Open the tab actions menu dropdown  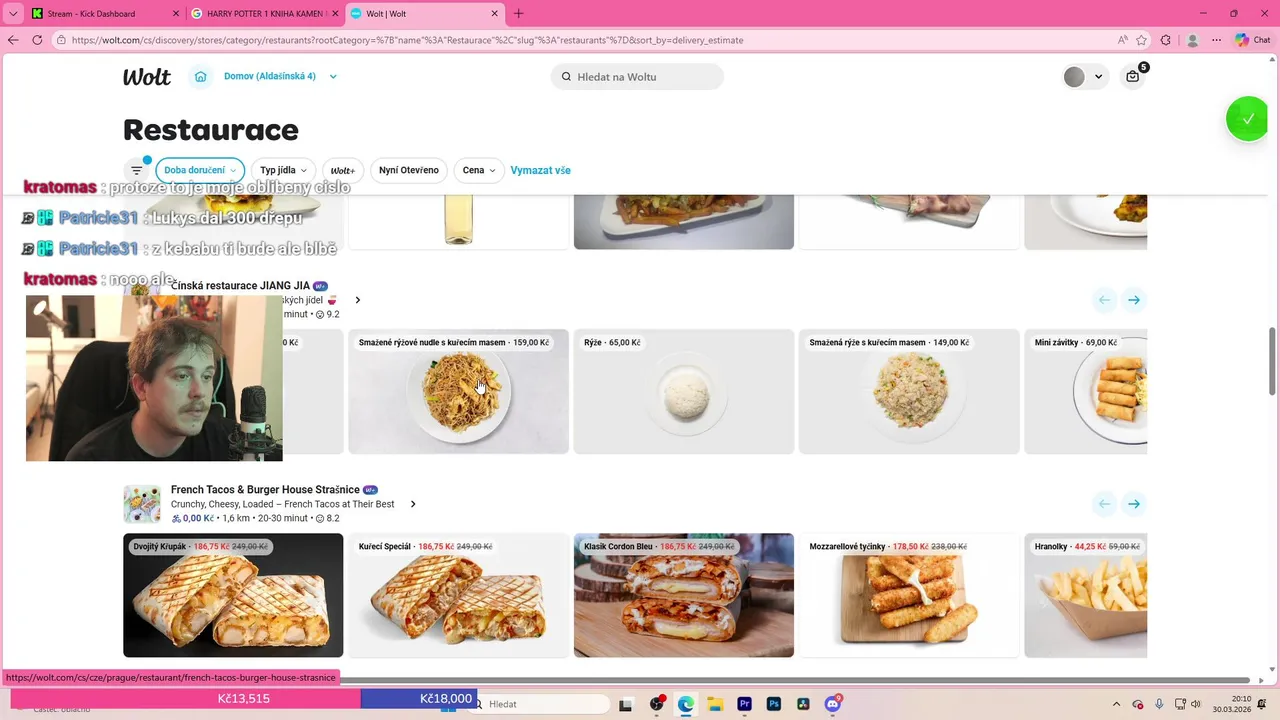point(12,14)
